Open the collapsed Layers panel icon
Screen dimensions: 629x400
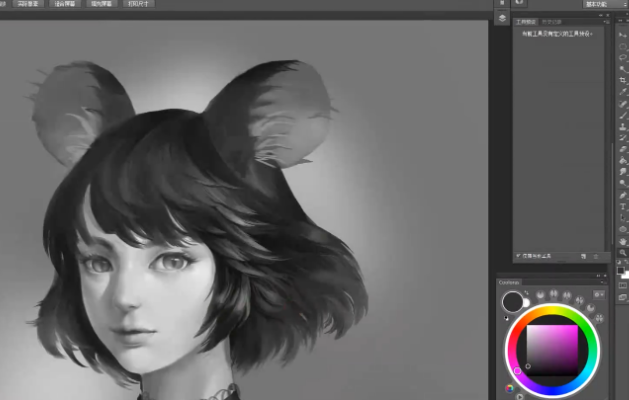click(x=502, y=18)
